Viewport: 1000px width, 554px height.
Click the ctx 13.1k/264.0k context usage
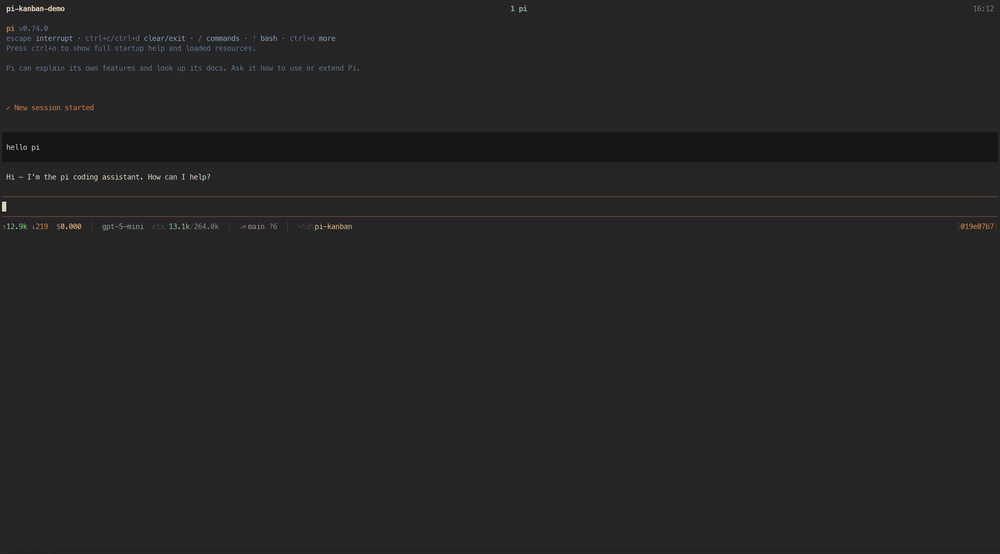pos(186,226)
